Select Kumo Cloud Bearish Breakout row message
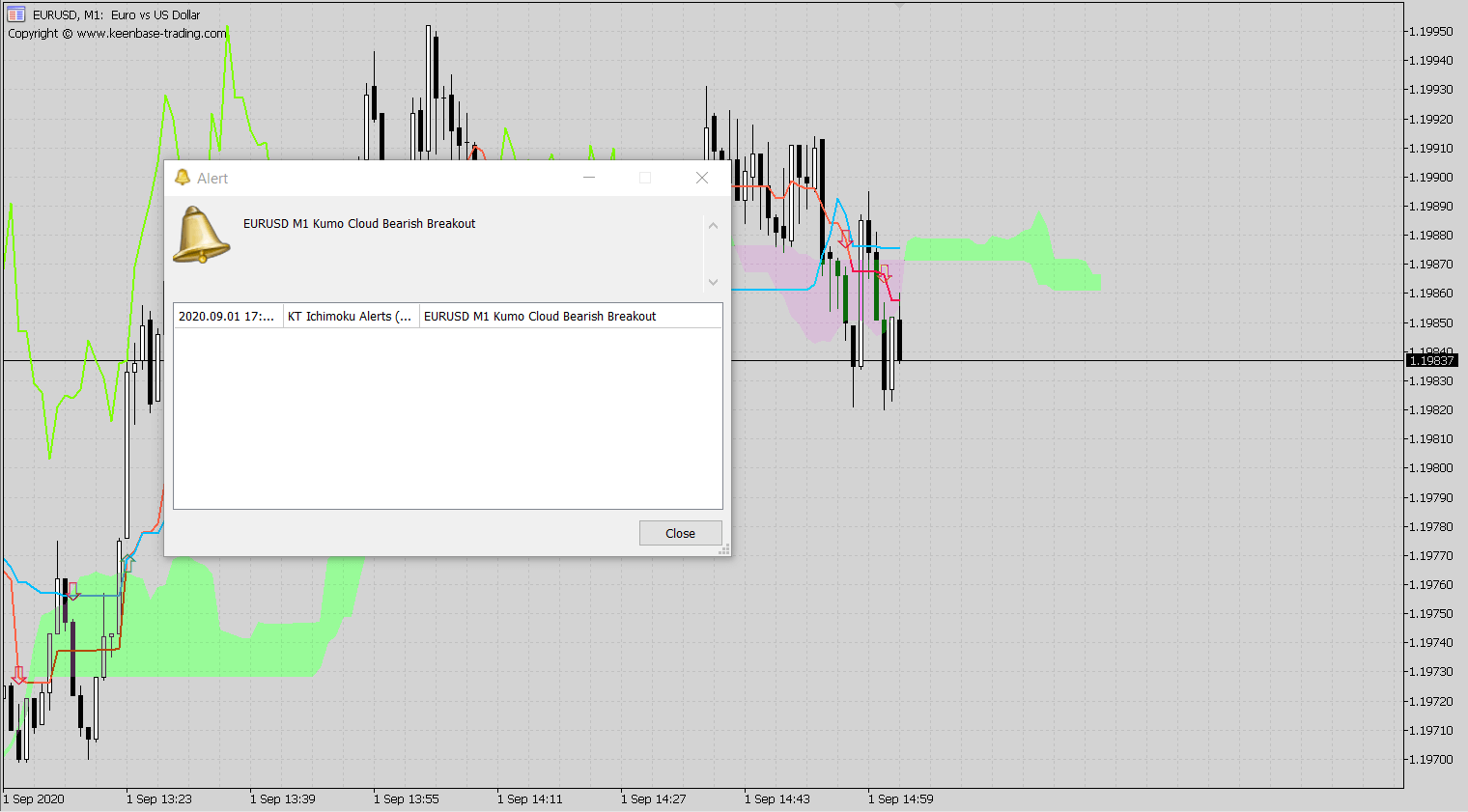The image size is (1468, 812). click(x=570, y=316)
